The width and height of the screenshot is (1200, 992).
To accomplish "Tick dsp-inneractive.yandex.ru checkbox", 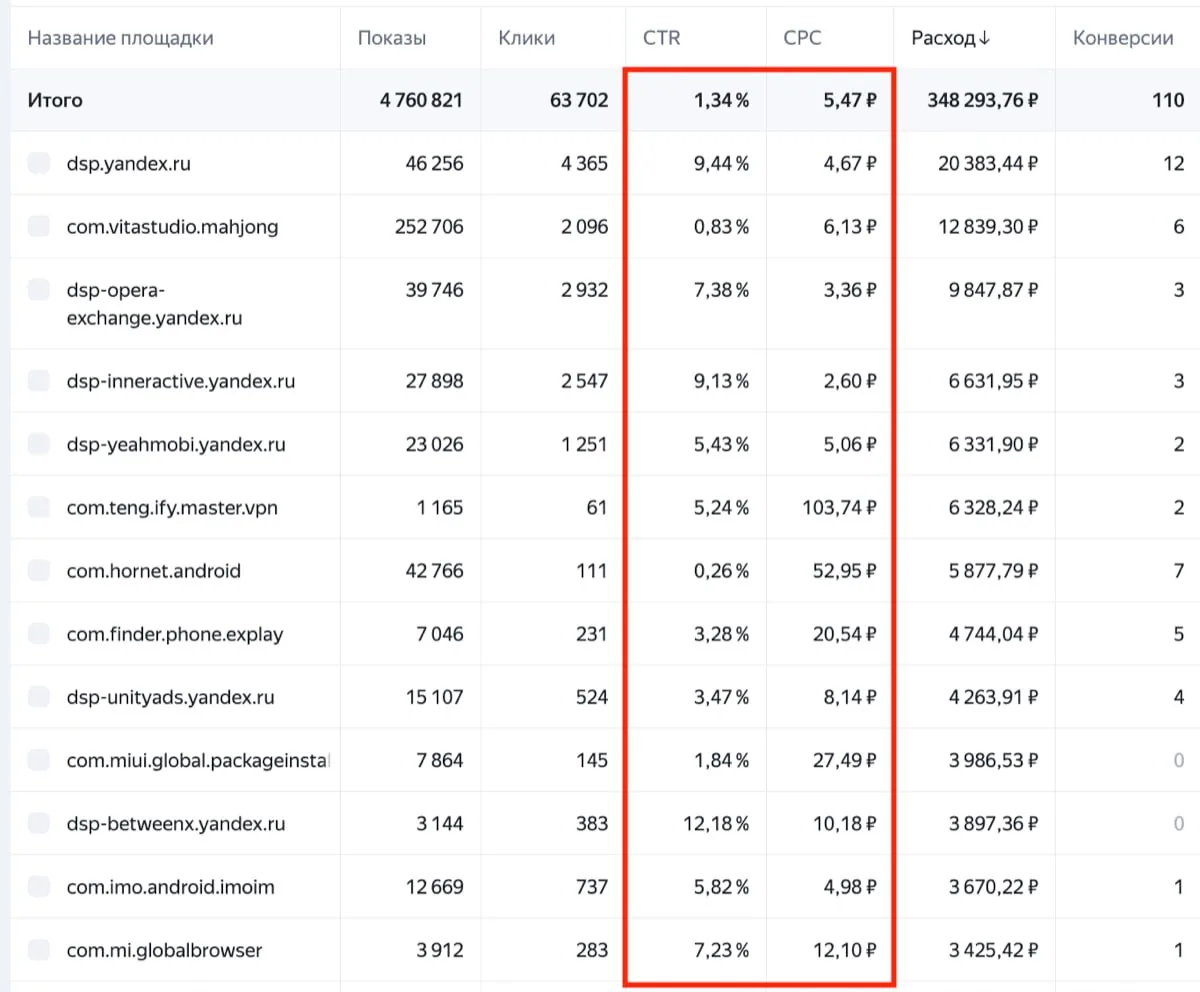I will coord(39,380).
